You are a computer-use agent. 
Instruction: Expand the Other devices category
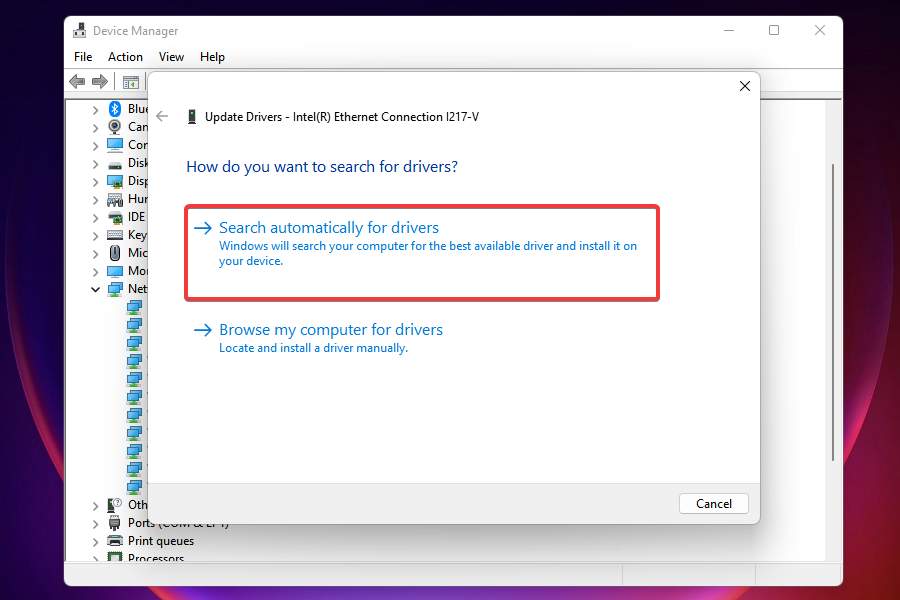(x=95, y=506)
